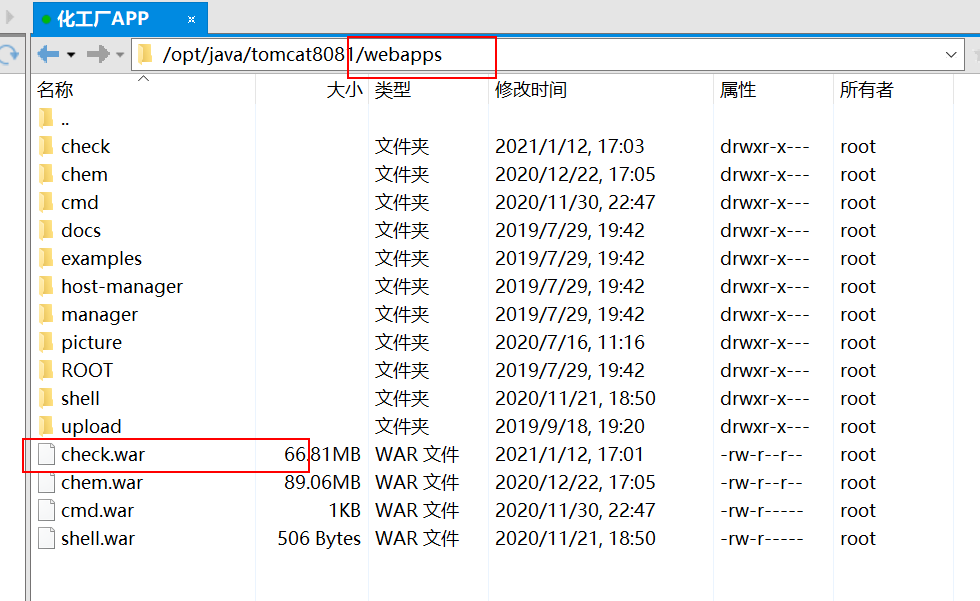Select the check folder icon
Viewport: 980px width, 601px height.
pos(46,146)
